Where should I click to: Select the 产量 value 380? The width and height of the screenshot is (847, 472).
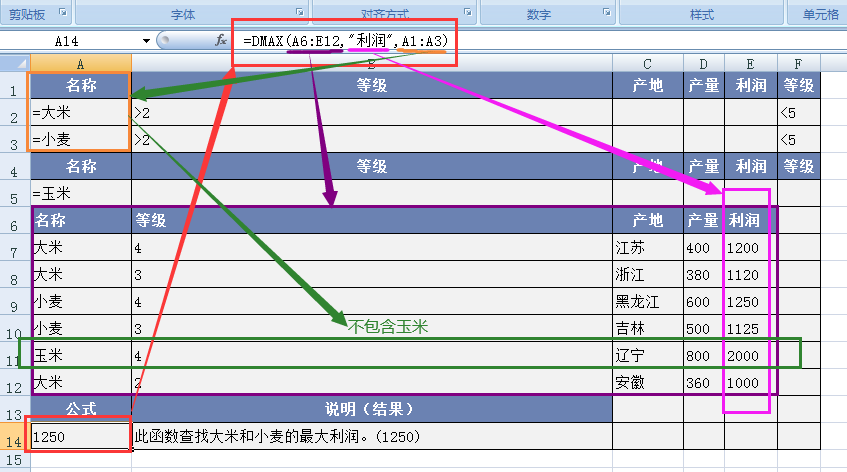pos(703,274)
